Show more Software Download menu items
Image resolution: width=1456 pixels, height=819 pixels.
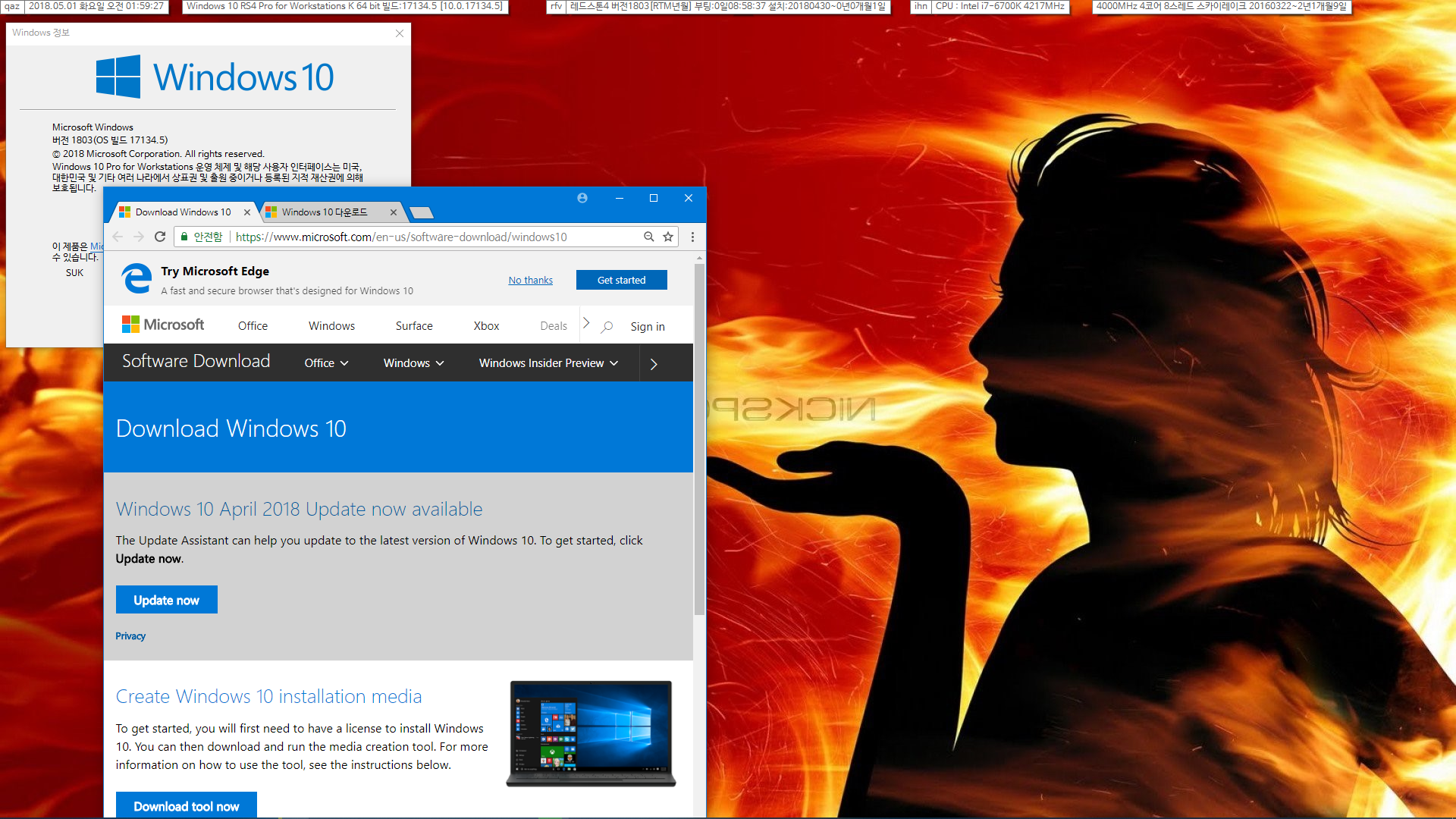pyautogui.click(x=654, y=364)
